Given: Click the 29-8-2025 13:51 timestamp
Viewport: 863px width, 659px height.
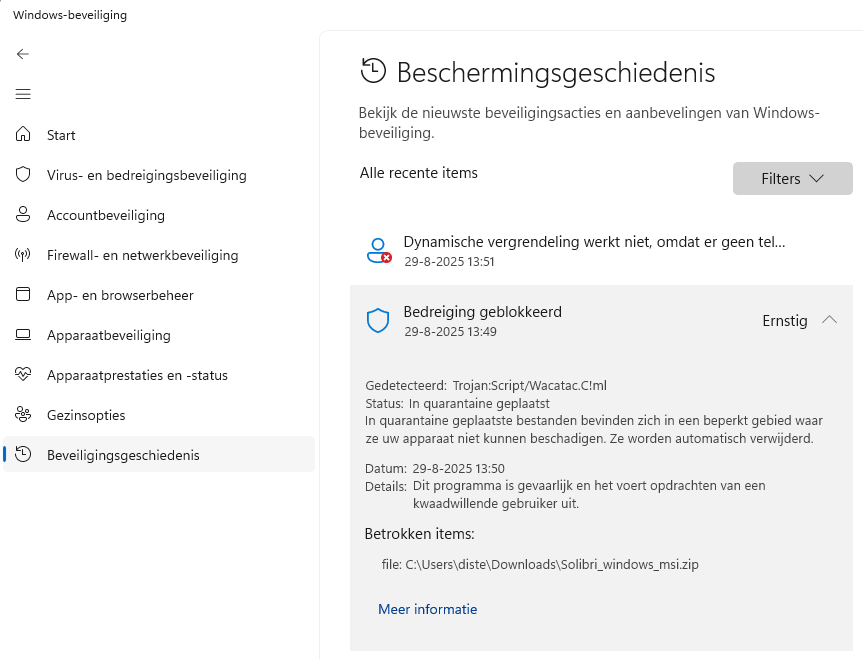Looking at the screenshot, I should (x=449, y=262).
